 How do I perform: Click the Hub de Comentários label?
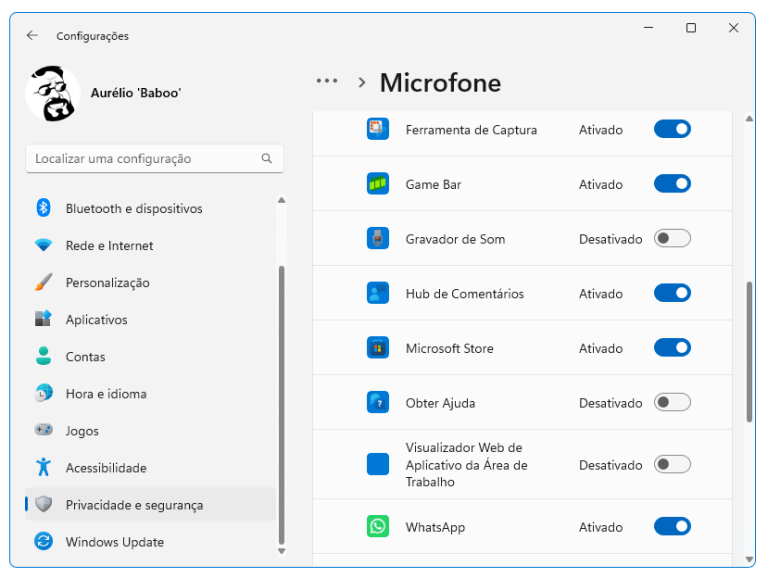464,293
